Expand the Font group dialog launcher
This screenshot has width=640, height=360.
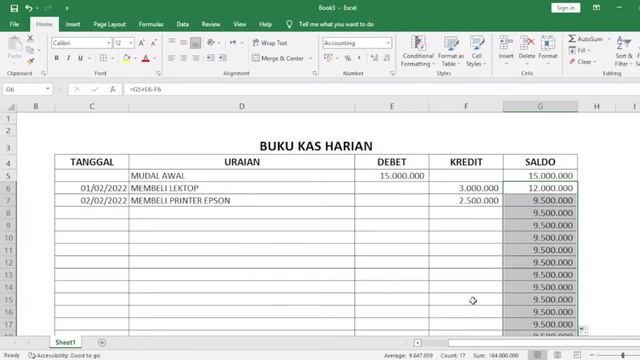[158, 73]
